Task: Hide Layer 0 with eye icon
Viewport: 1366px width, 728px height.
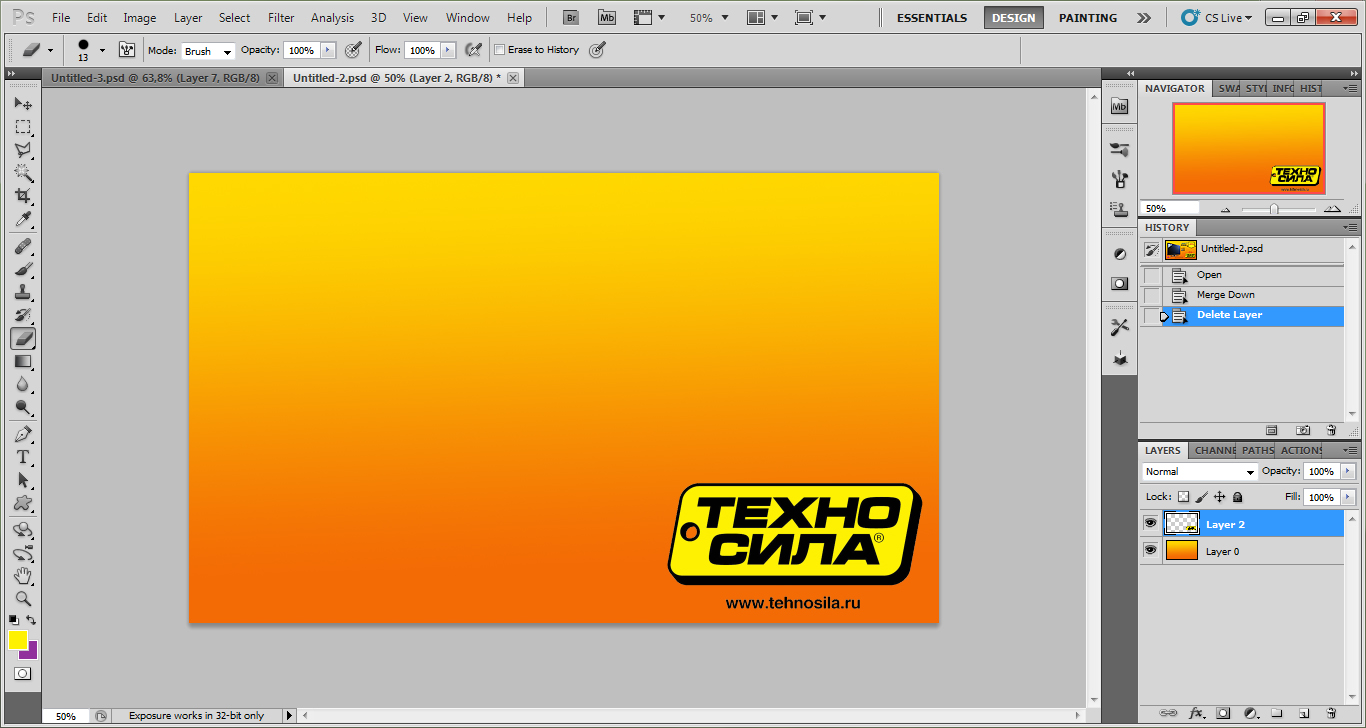Action: click(x=1150, y=550)
